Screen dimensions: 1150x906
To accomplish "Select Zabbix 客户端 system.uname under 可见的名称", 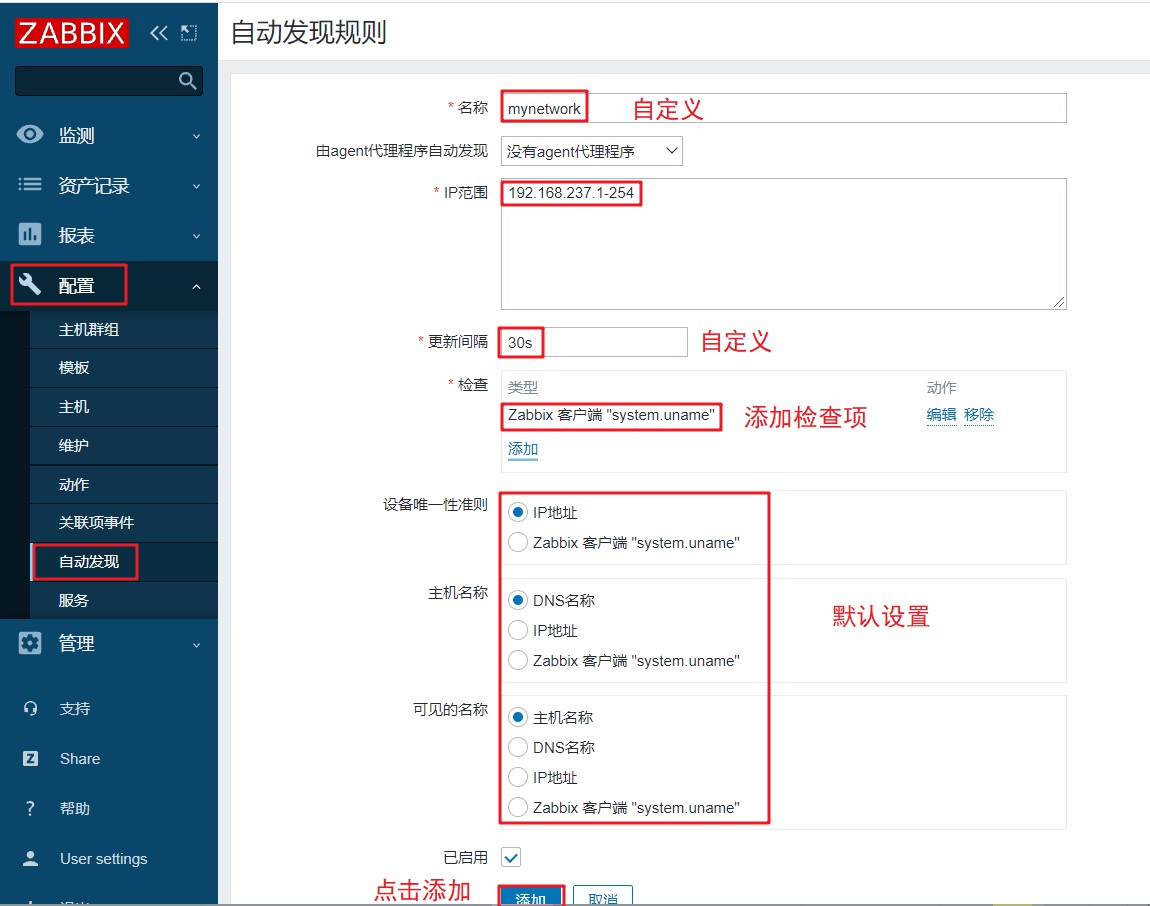I will (x=518, y=807).
